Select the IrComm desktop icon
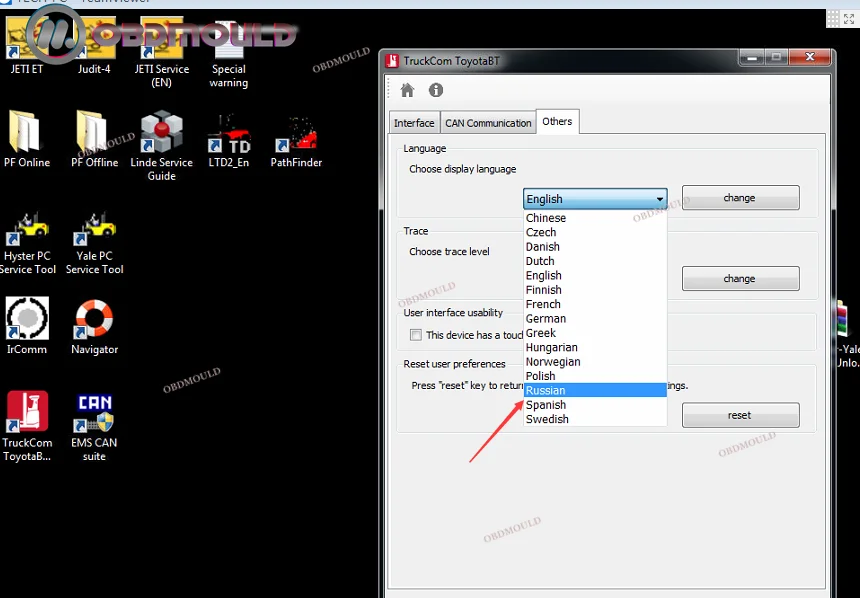This screenshot has width=860, height=598. 27,326
